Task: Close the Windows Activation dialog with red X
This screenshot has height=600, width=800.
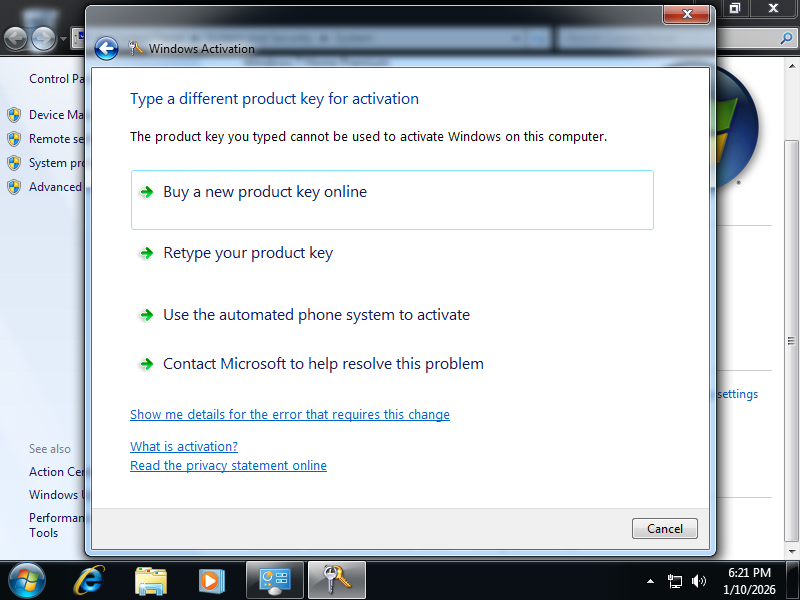Action: click(x=686, y=14)
